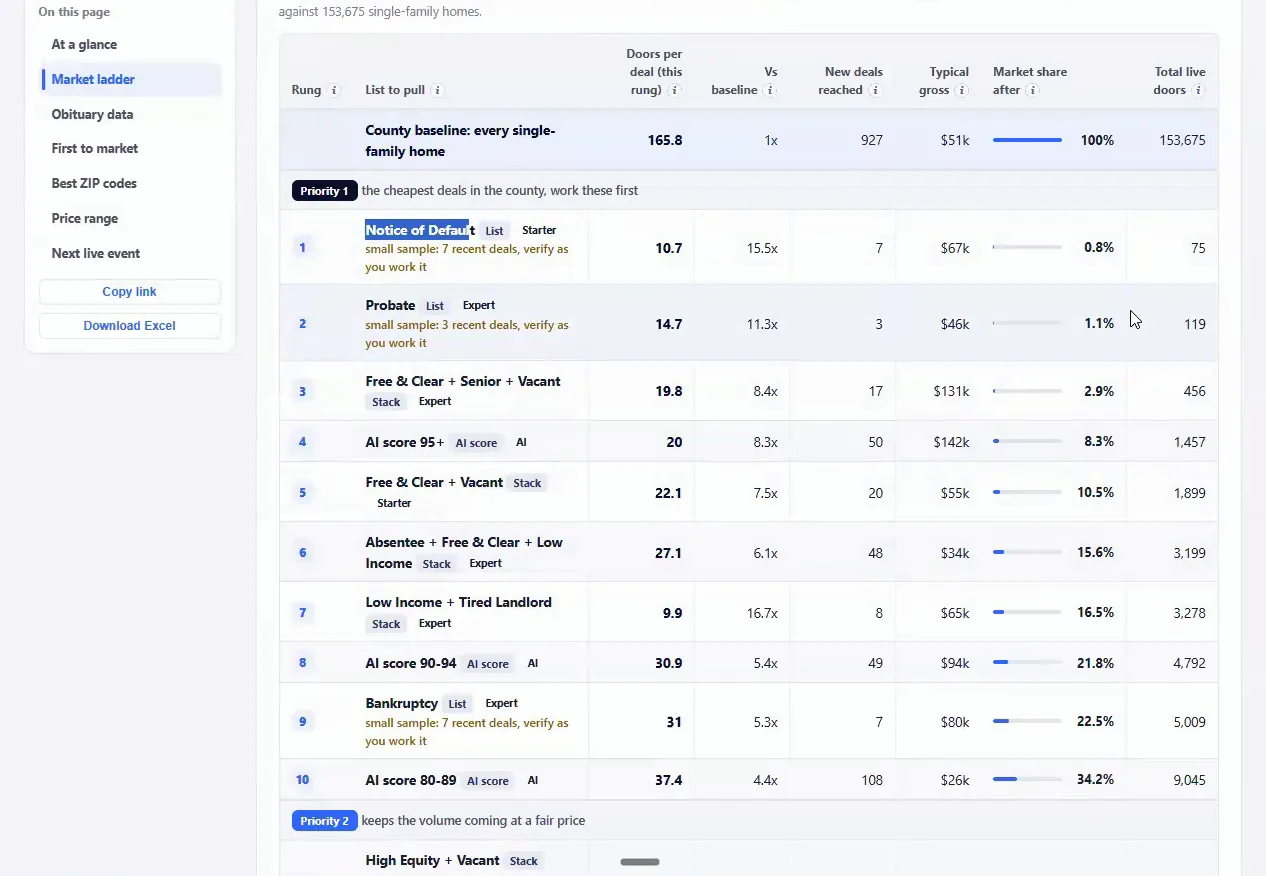Click rung number badge 10
The image size is (1266, 876).
coord(303,779)
